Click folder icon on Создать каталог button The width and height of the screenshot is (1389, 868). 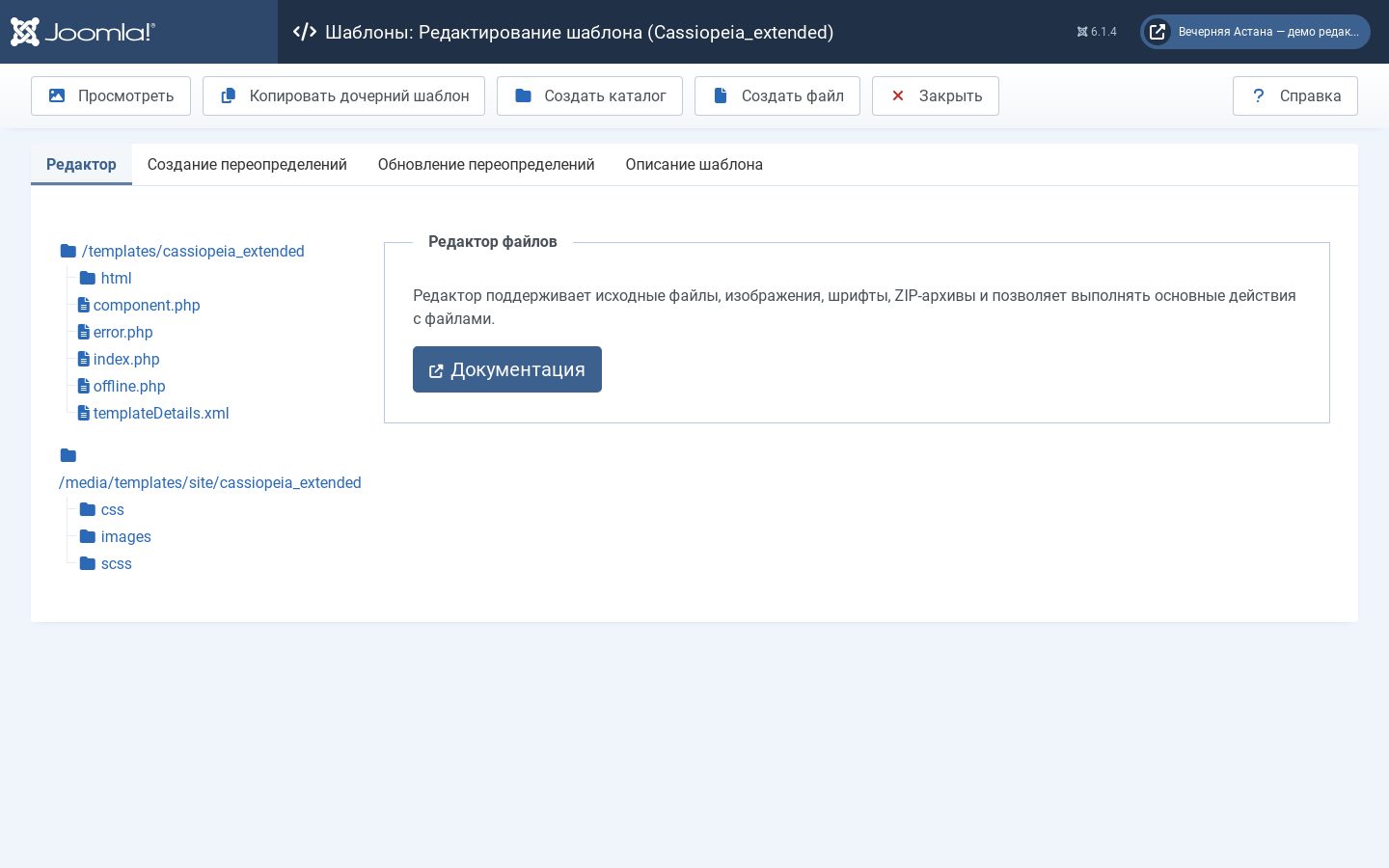(523, 95)
